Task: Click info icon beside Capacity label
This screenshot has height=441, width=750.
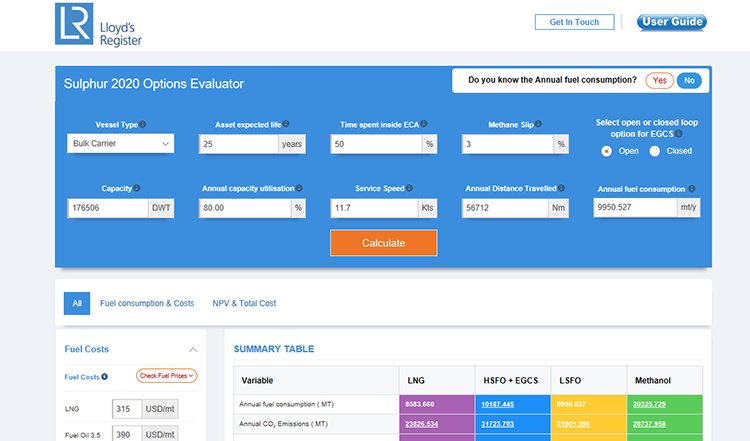Action: click(x=137, y=188)
